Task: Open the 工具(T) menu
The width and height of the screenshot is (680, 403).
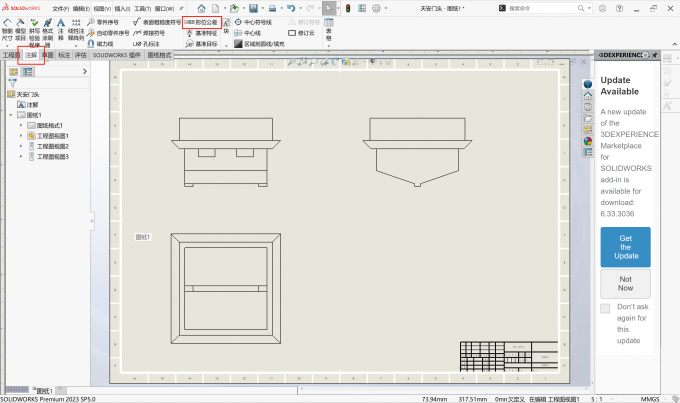Action: click(x=143, y=9)
